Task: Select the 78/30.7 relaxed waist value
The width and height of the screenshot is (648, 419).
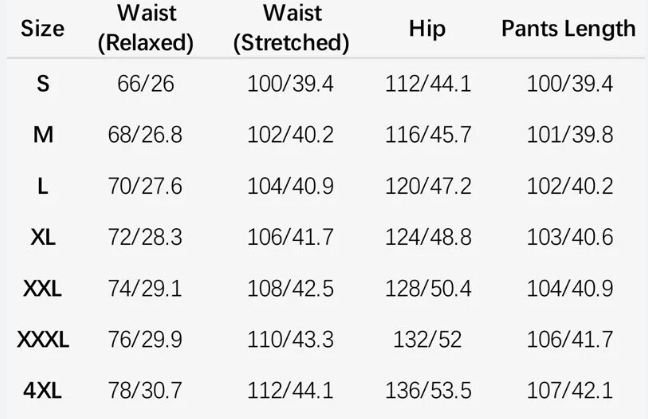Action: tap(145, 390)
